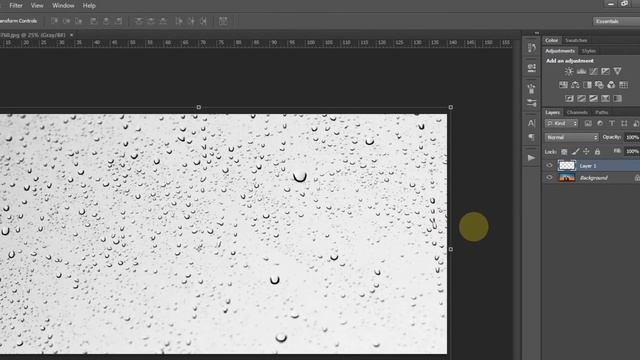
Task: Click the Align right edges icon
Action: (x=118, y=21)
